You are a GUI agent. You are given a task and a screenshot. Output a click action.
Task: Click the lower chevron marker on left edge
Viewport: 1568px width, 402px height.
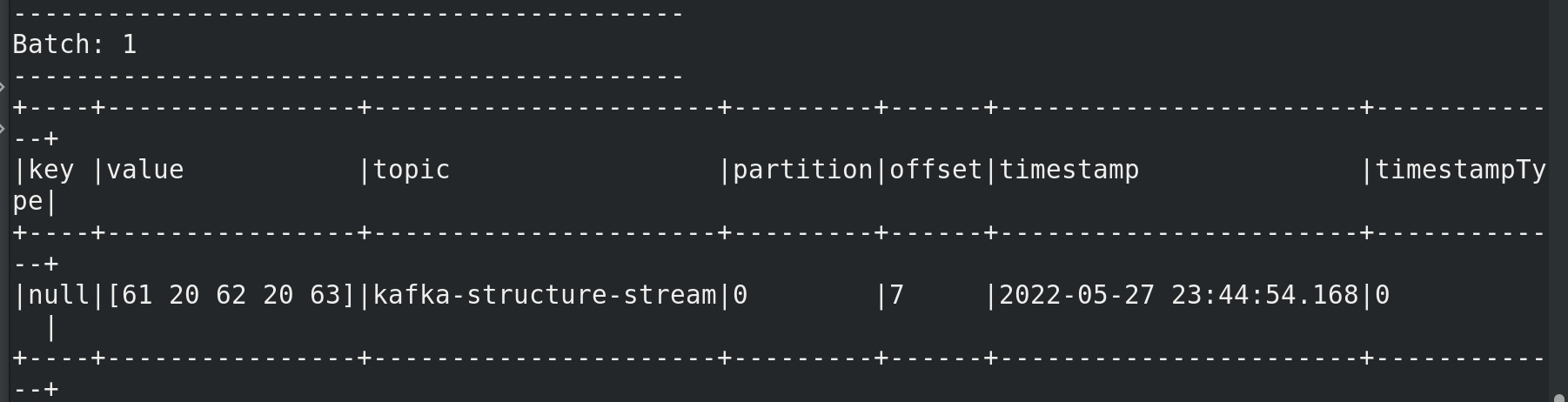point(3,130)
